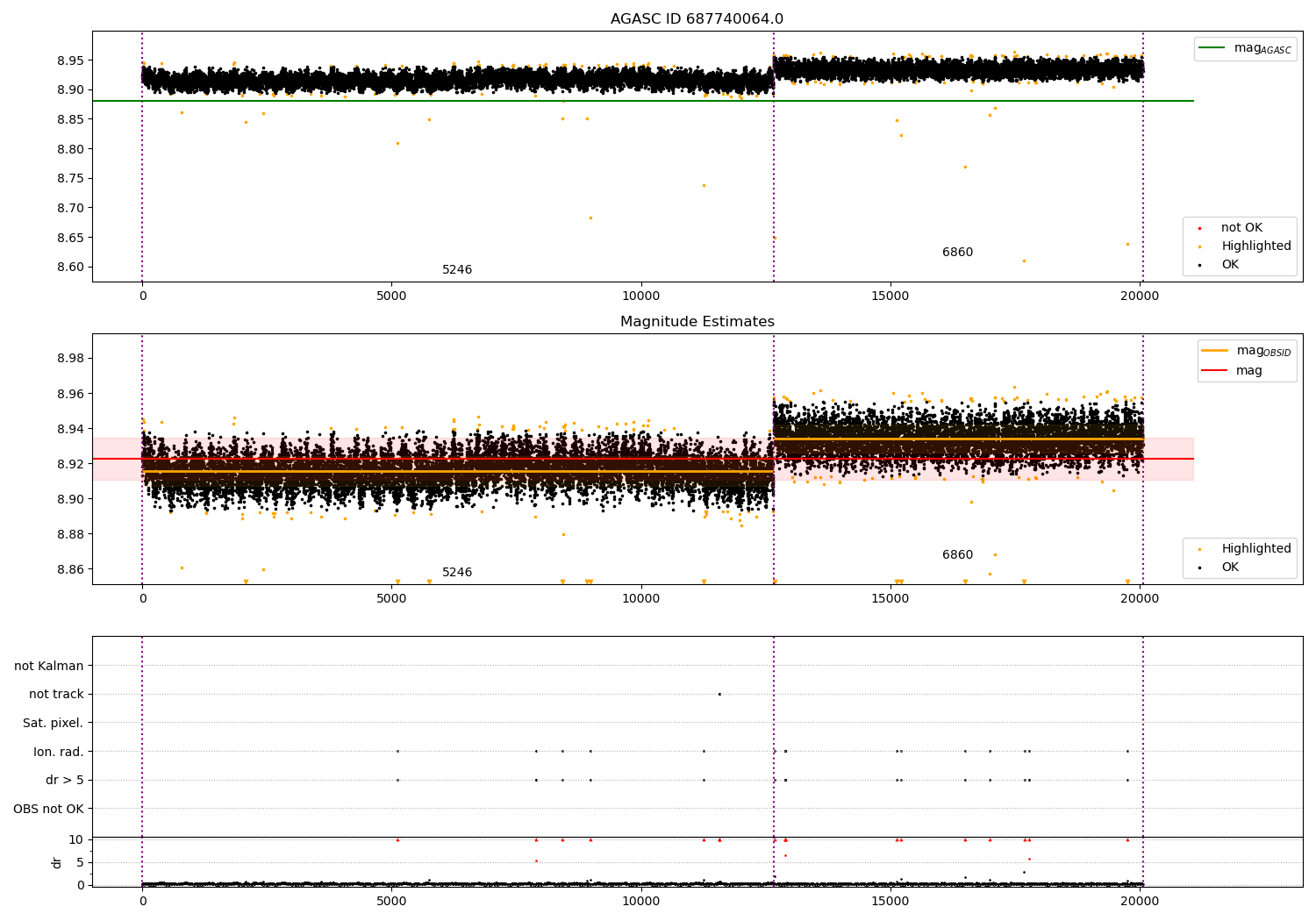
Task: Click y-axis tick '8.75' in top plot
Action: (x=71, y=179)
